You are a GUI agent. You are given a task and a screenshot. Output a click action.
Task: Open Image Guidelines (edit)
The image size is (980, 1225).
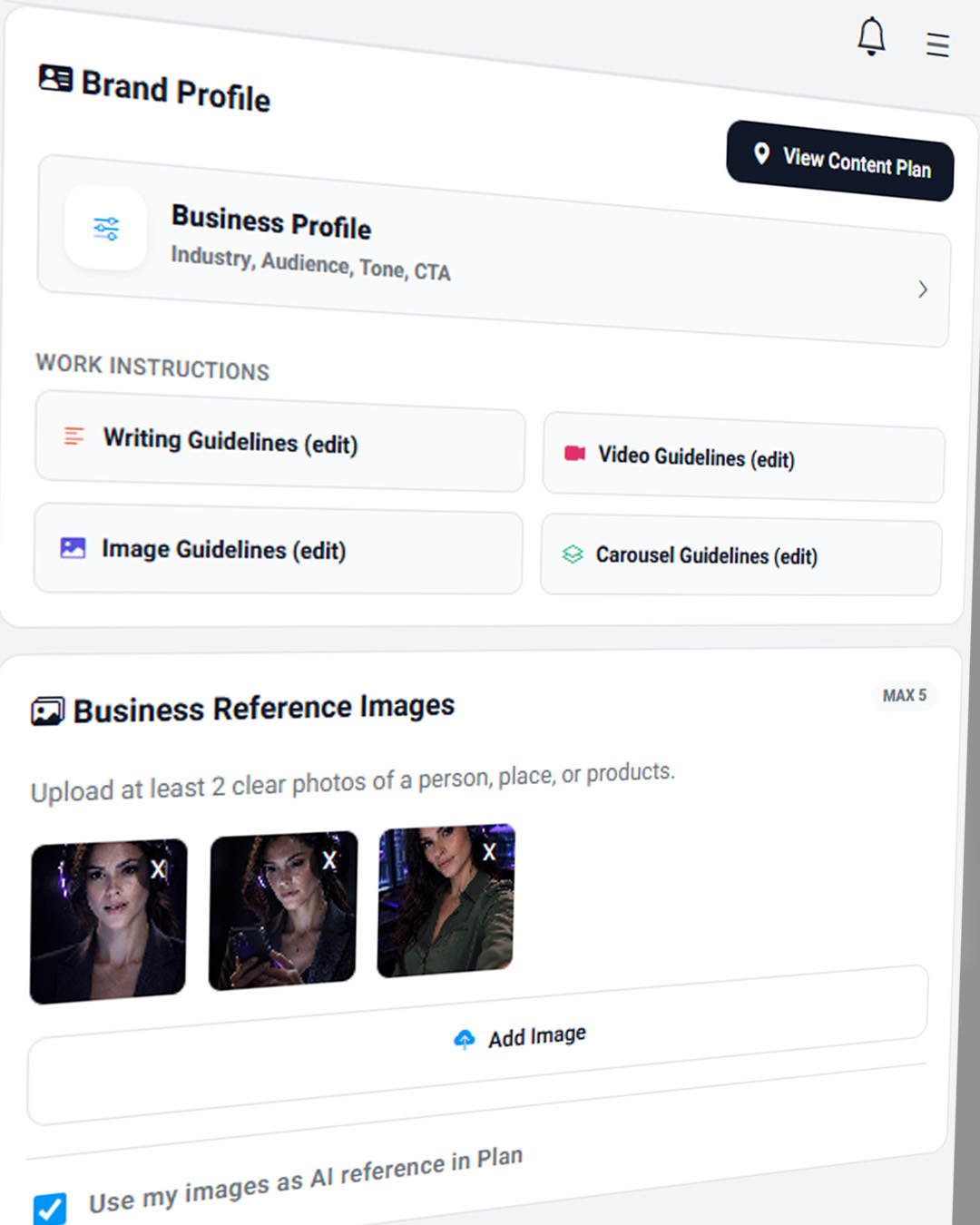pyautogui.click(x=278, y=550)
